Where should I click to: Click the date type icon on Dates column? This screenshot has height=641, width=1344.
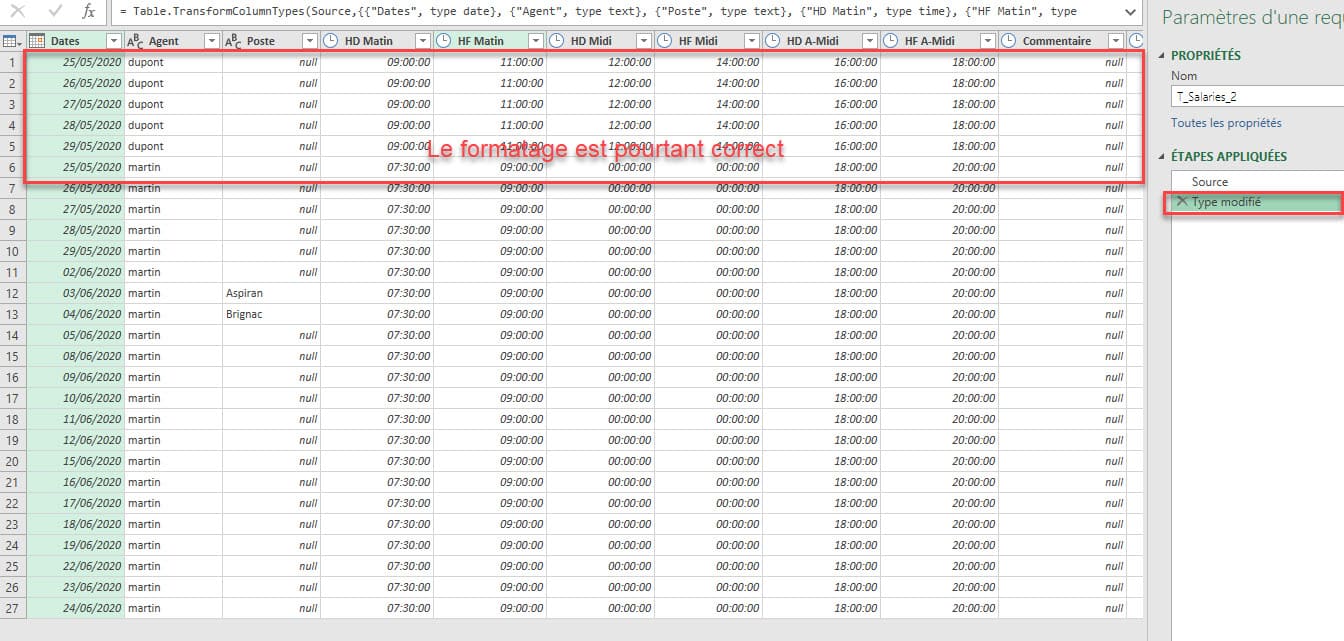pyautogui.click(x=37, y=41)
